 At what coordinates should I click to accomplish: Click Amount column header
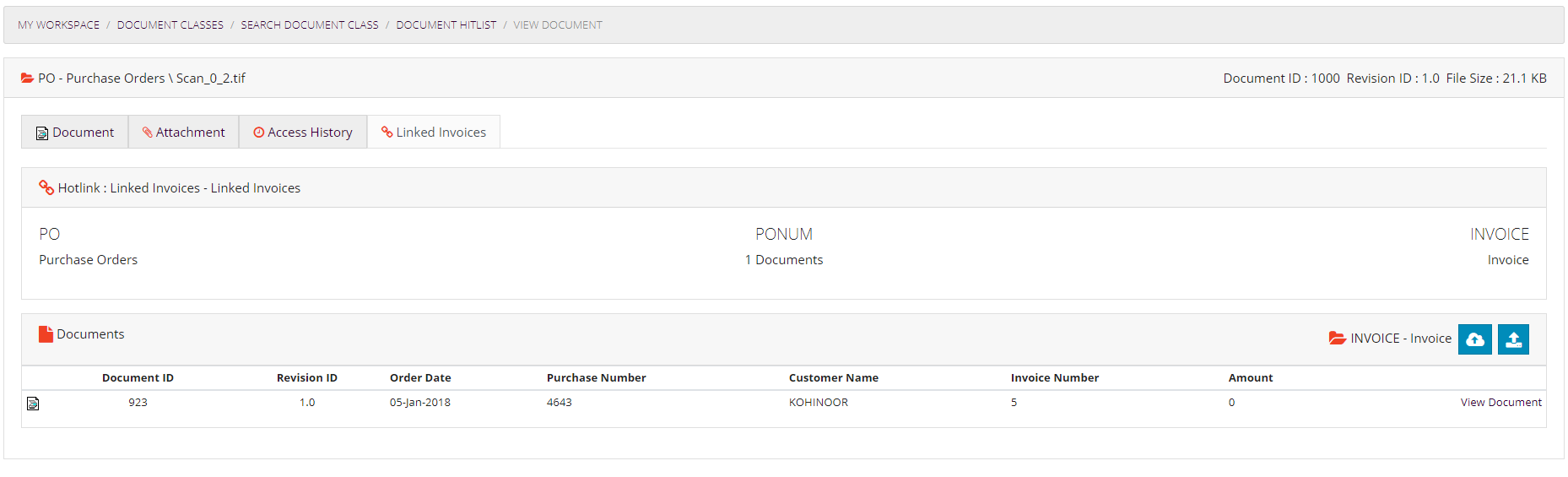[1251, 378]
